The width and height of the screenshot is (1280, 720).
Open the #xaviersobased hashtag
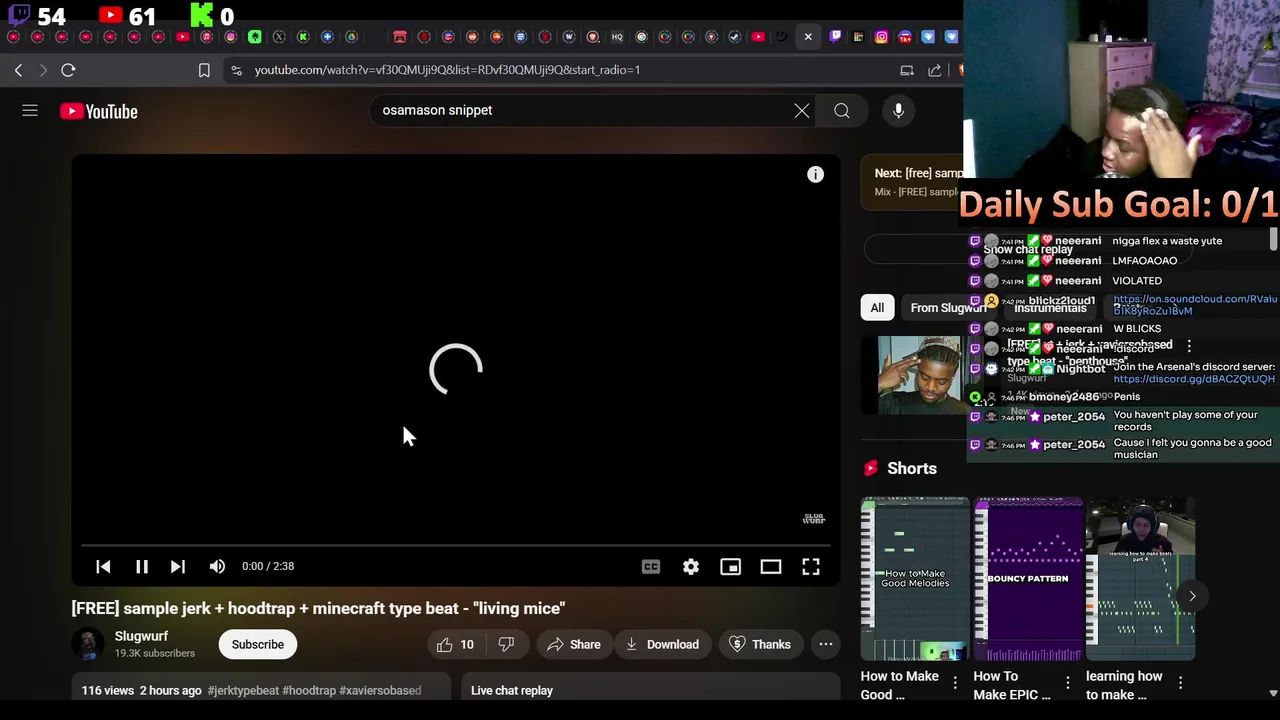[x=380, y=690]
